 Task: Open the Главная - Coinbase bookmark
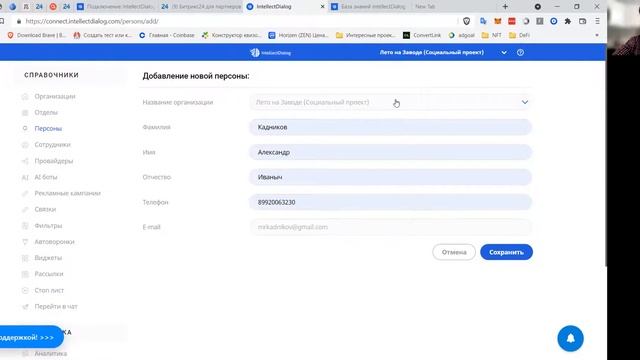pyautogui.click(x=167, y=36)
